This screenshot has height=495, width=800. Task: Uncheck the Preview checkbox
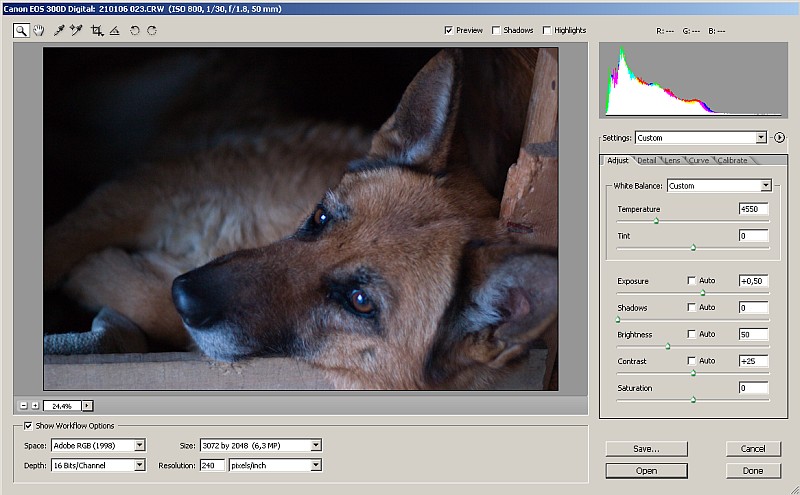[x=448, y=31]
